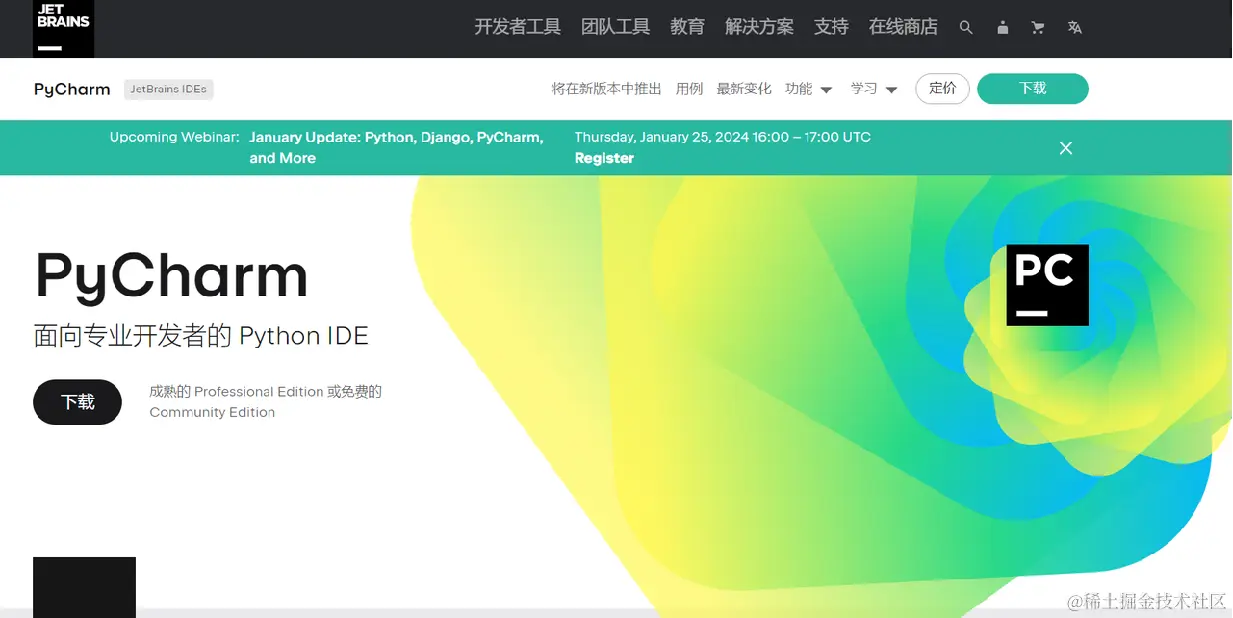
Task: Close the webinar announcement banner
Action: 1066,148
